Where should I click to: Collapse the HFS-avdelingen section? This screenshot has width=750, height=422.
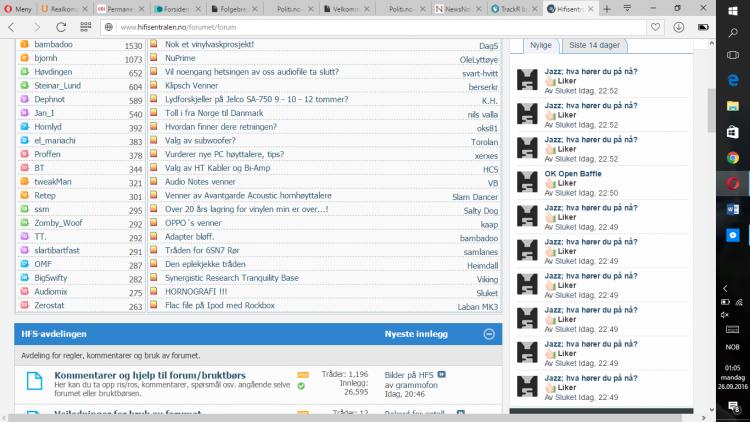pos(489,334)
